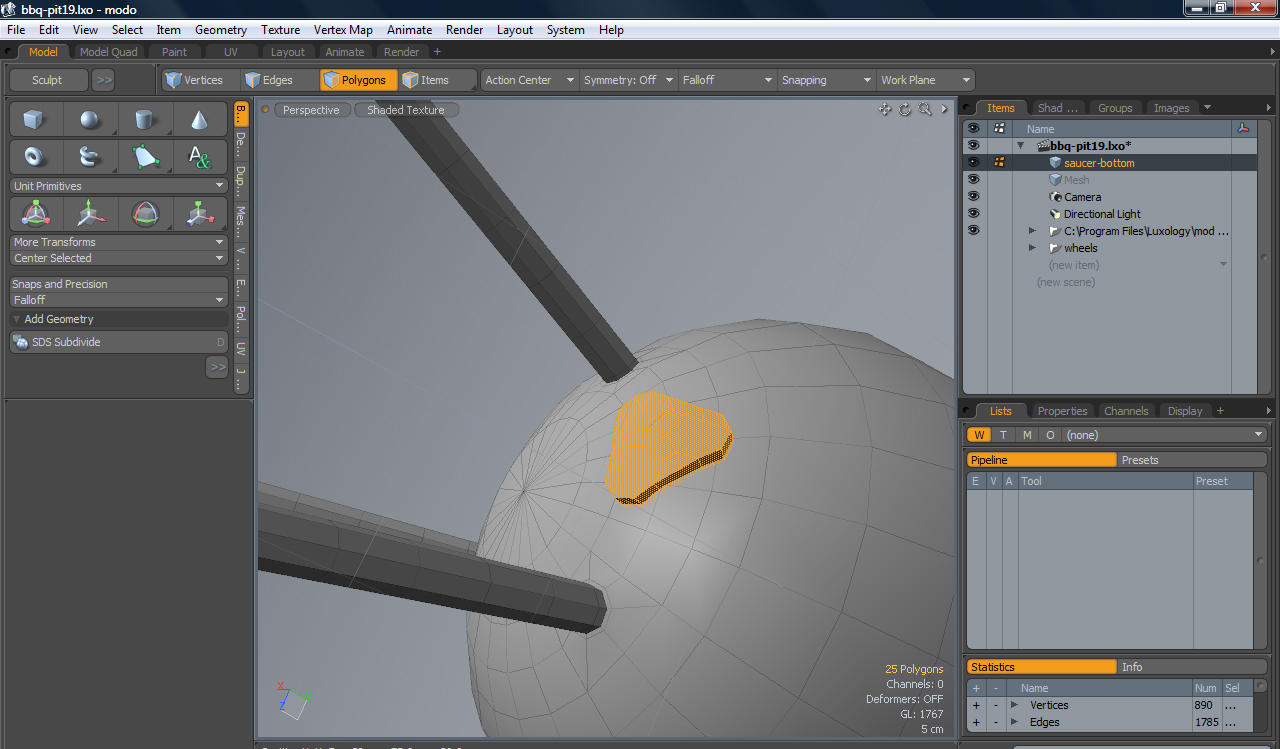The image size is (1280, 749).
Task: Select the Text tool
Action: 199,157
